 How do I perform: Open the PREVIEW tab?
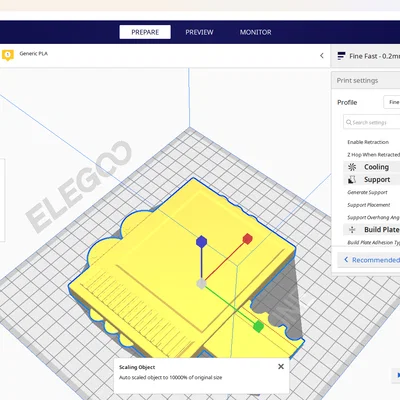(199, 32)
